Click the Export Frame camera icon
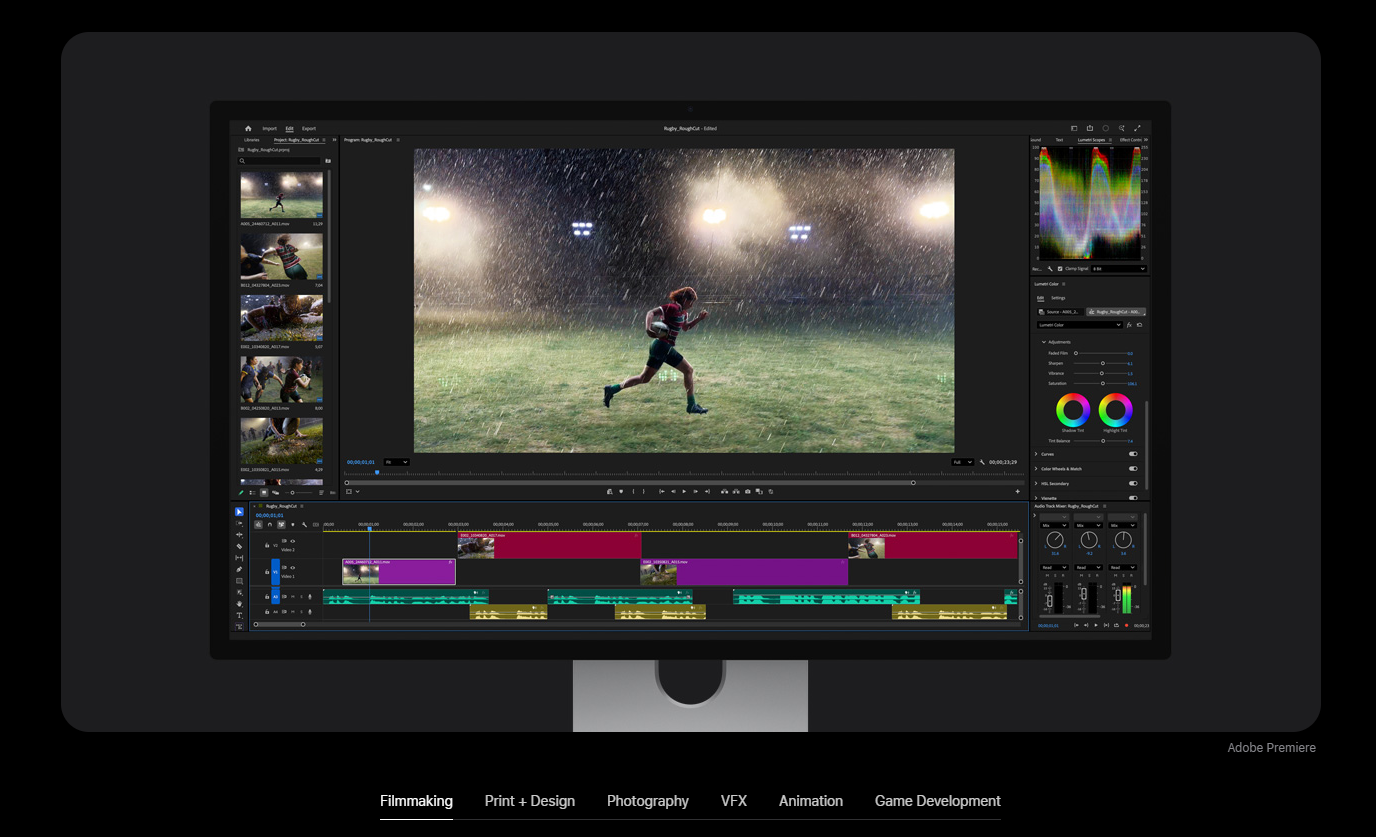This screenshot has height=837, width=1376. 747,491
